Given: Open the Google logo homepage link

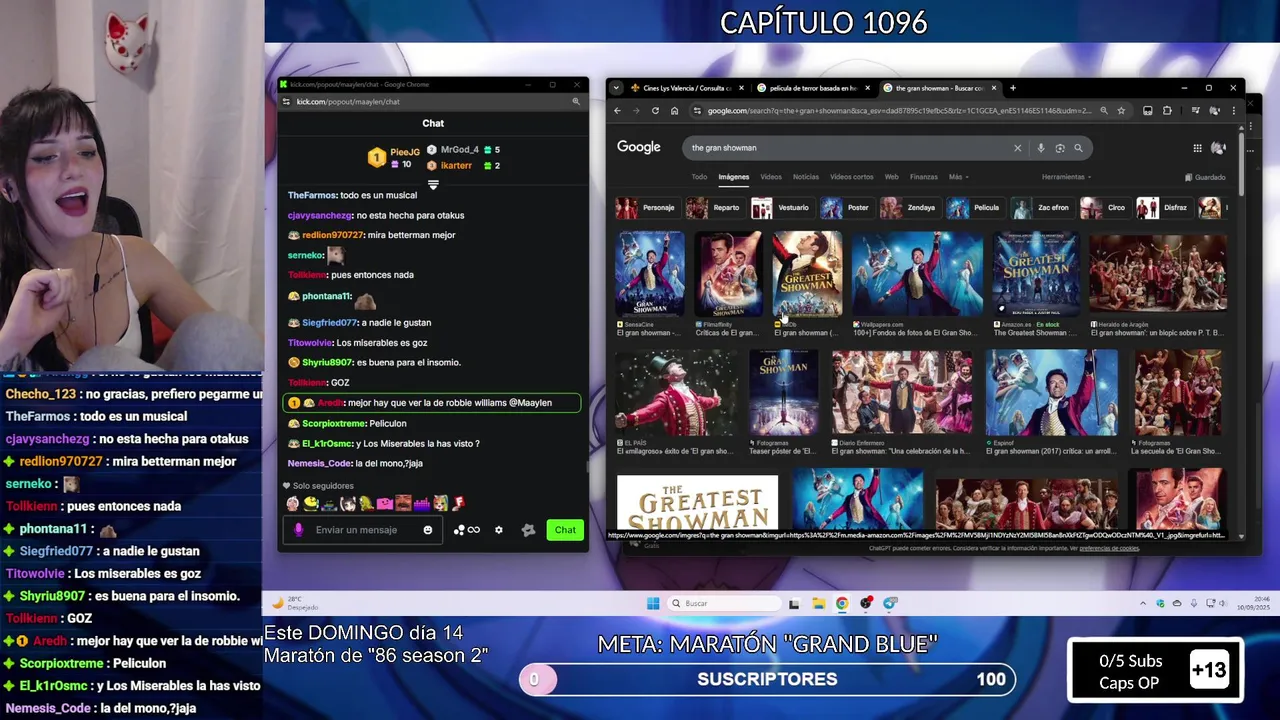Looking at the screenshot, I should (638, 147).
